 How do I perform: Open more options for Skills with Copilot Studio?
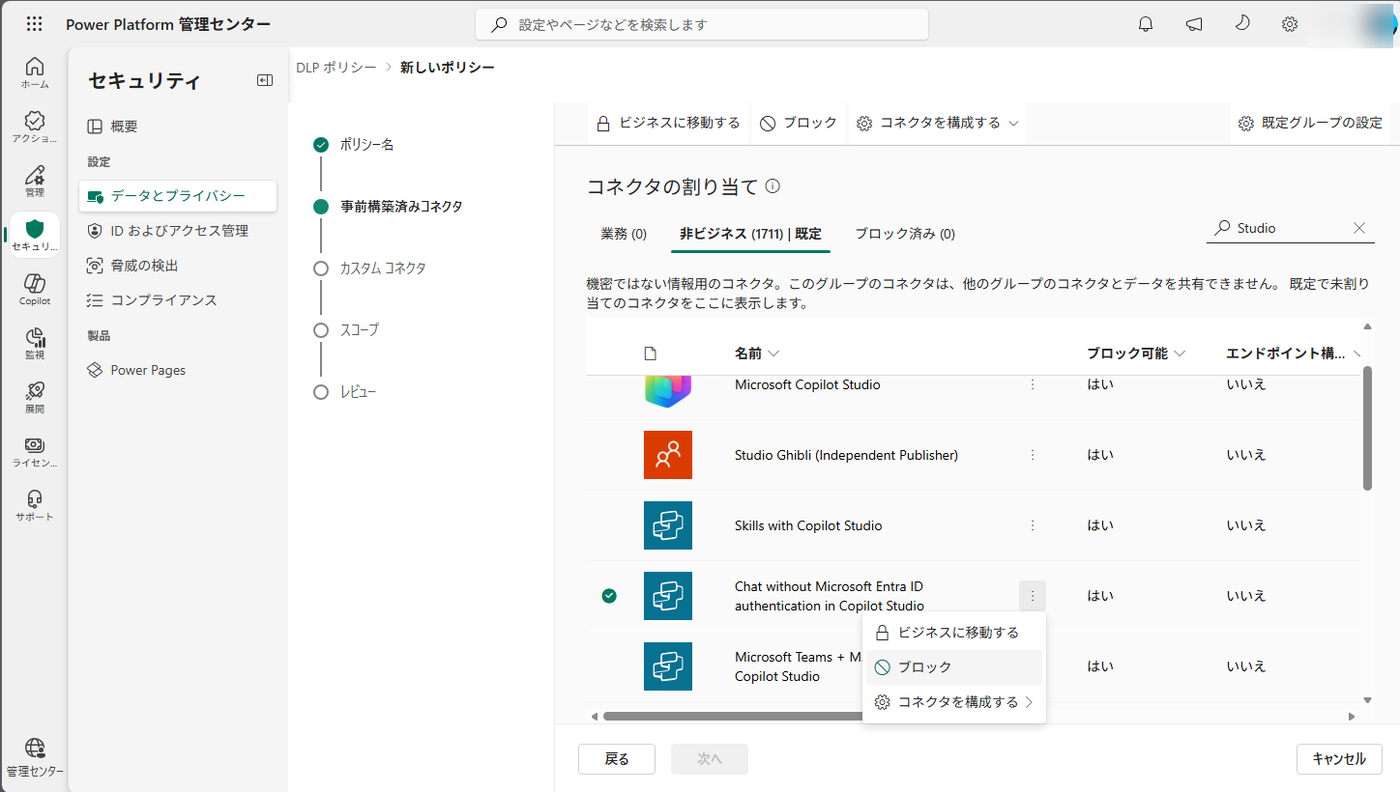point(1032,525)
